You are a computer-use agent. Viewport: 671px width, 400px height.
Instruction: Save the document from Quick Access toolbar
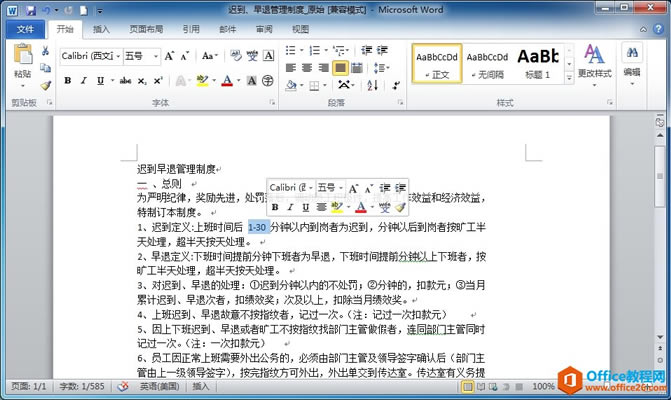[x=30, y=10]
